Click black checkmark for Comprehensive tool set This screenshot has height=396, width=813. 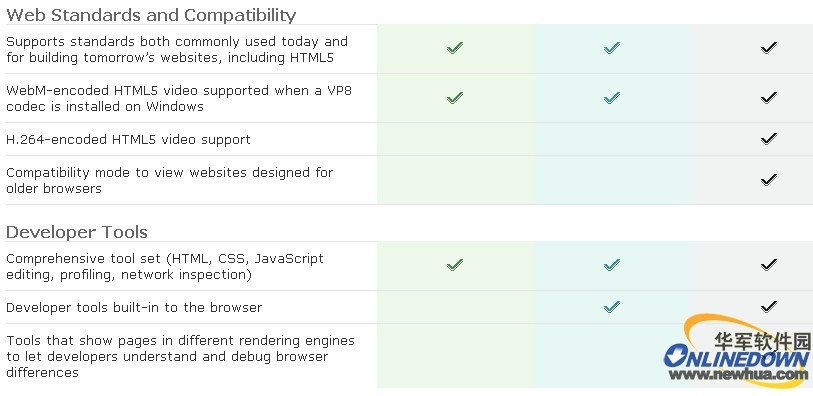(x=768, y=265)
